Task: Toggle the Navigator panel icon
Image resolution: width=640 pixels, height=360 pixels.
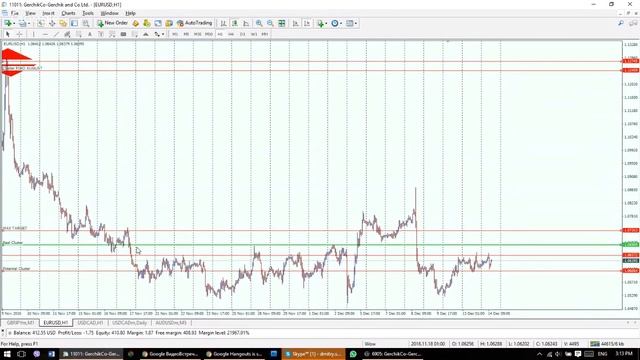Action: pos(63,23)
